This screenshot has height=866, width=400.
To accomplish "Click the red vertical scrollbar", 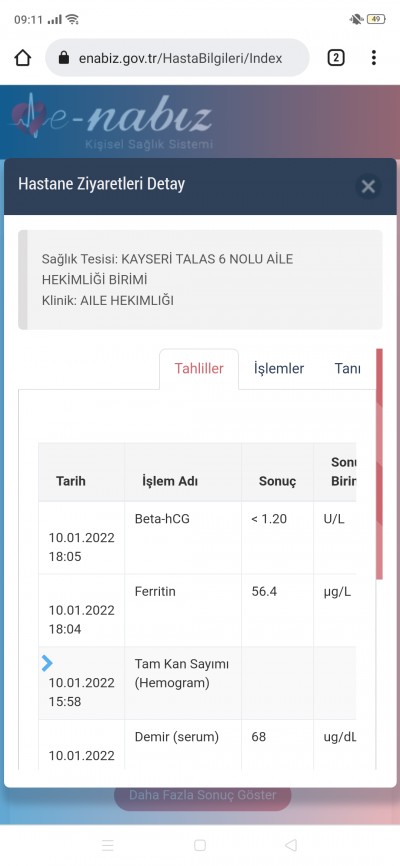I will [379, 464].
